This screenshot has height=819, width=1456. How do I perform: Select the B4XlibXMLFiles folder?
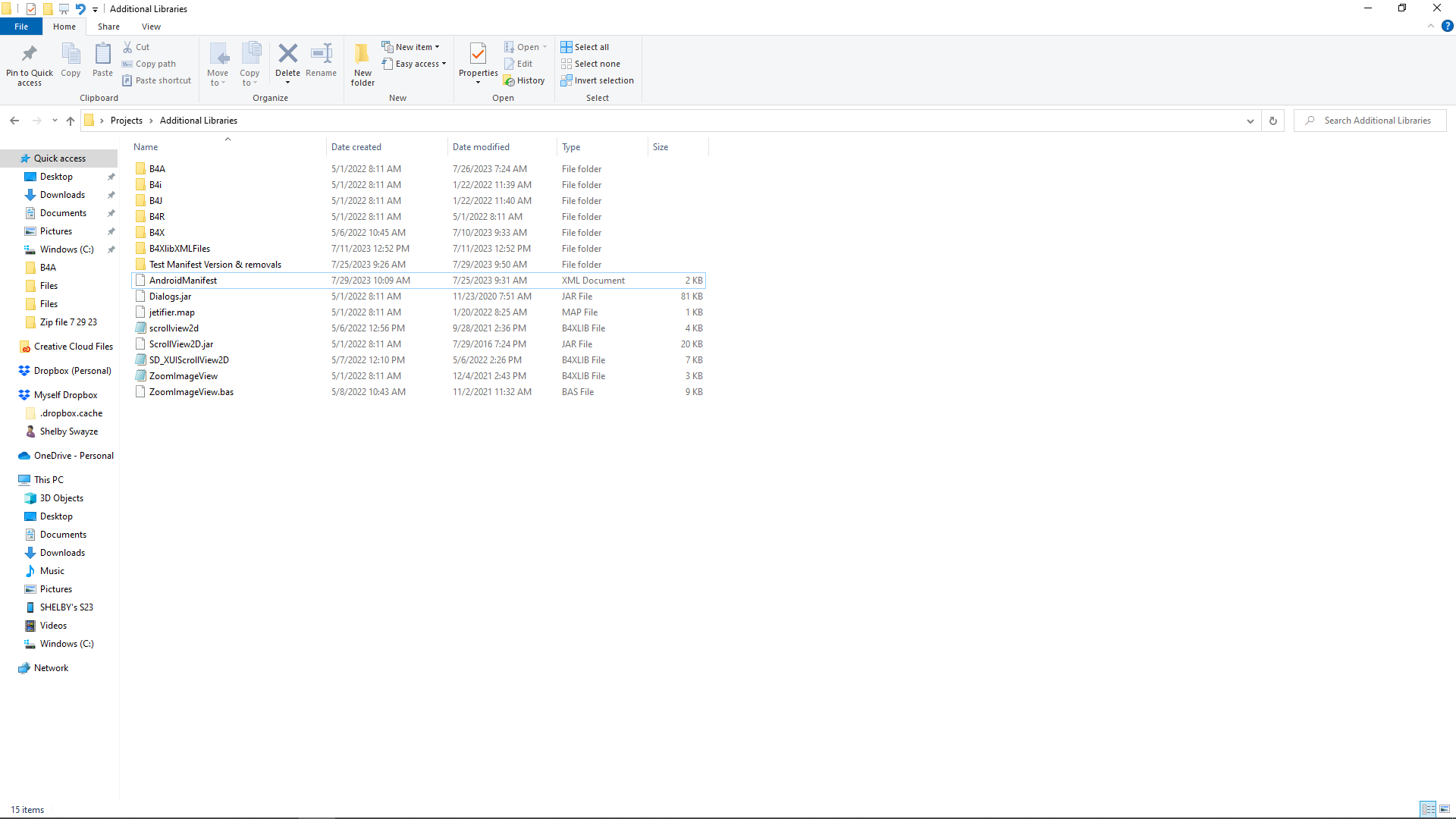[180, 249]
